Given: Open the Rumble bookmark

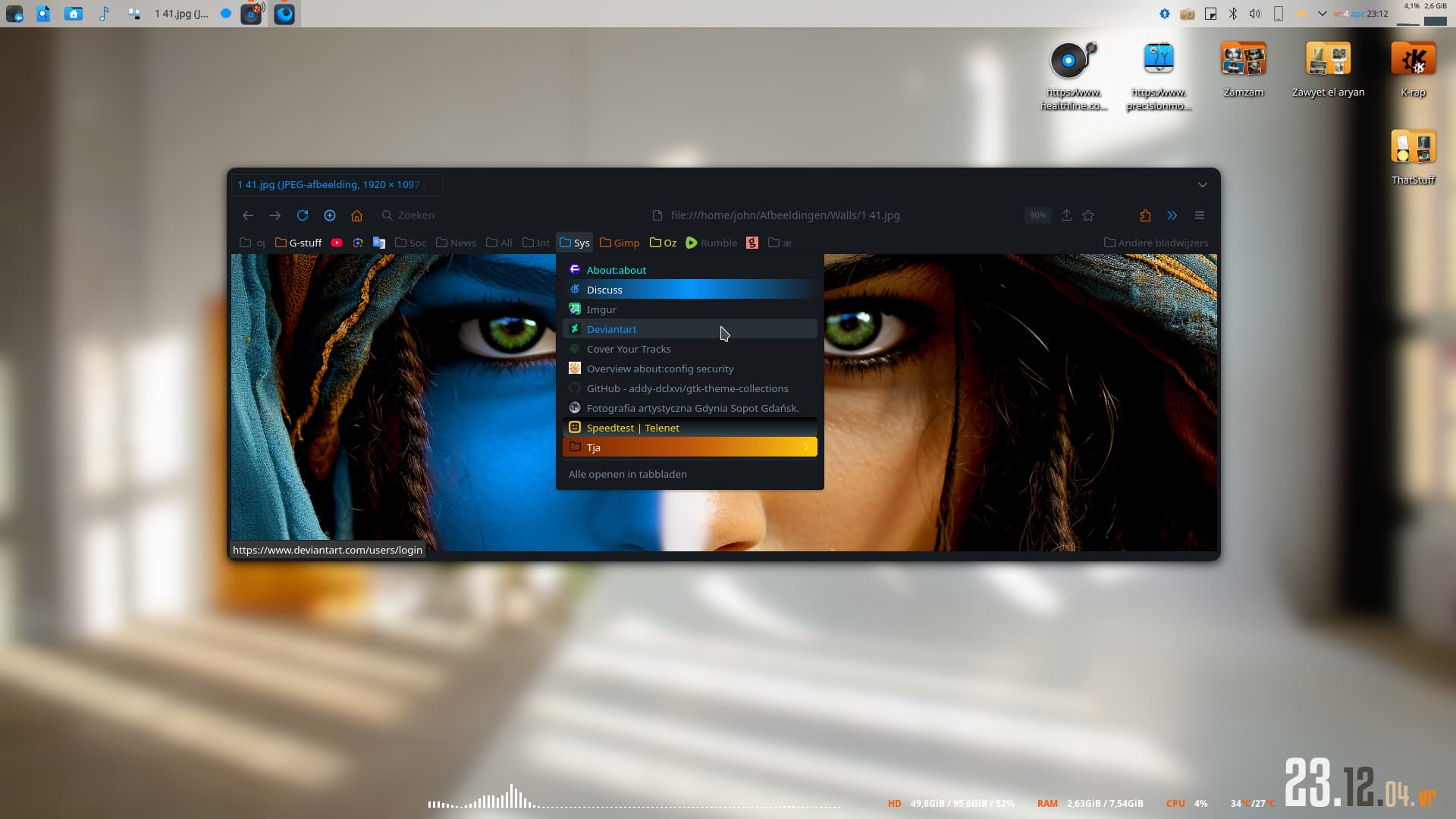Looking at the screenshot, I should tap(711, 243).
